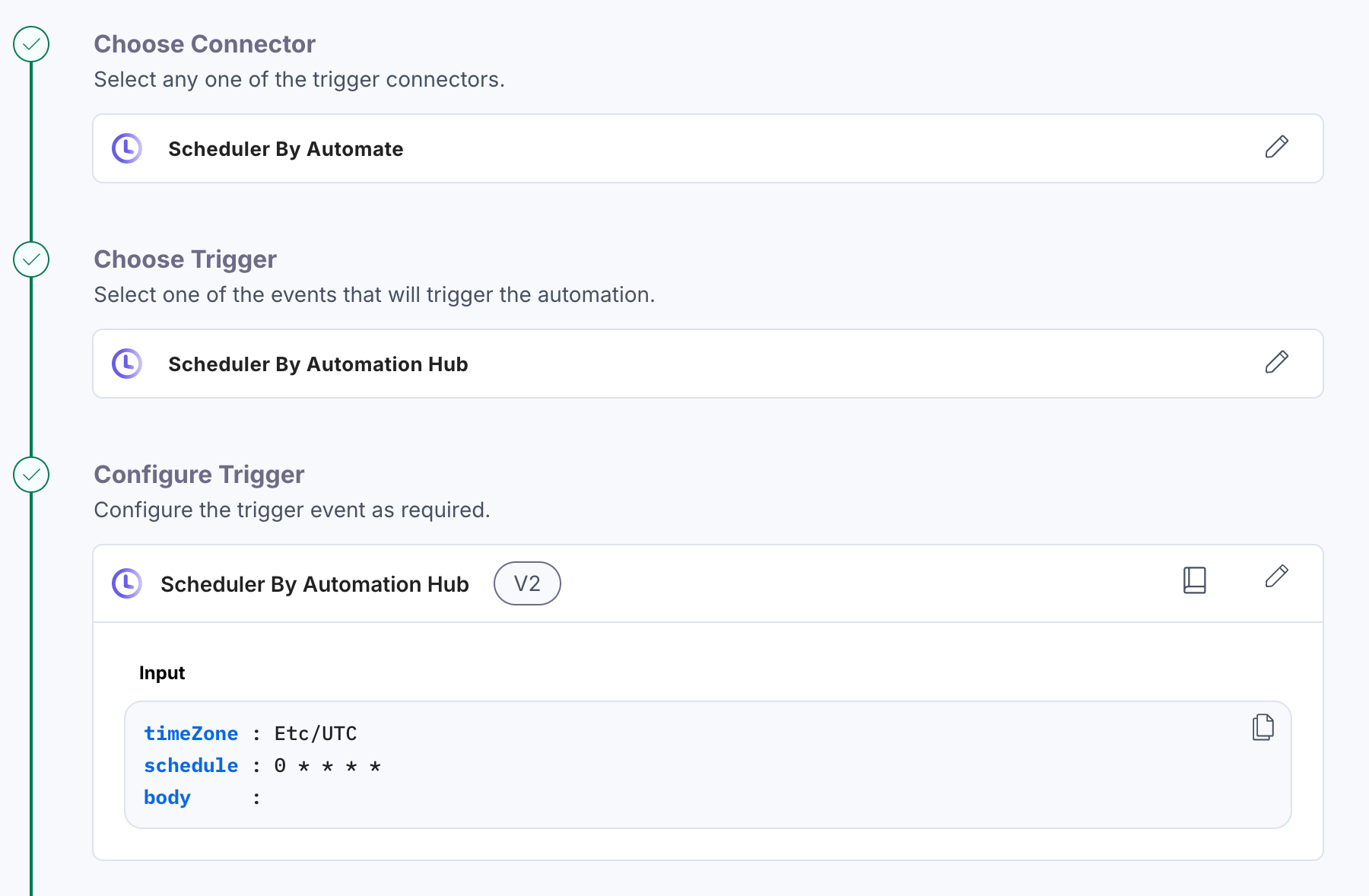Click the V2 version badge
Viewport: 1369px width, 896px height.
point(527,583)
